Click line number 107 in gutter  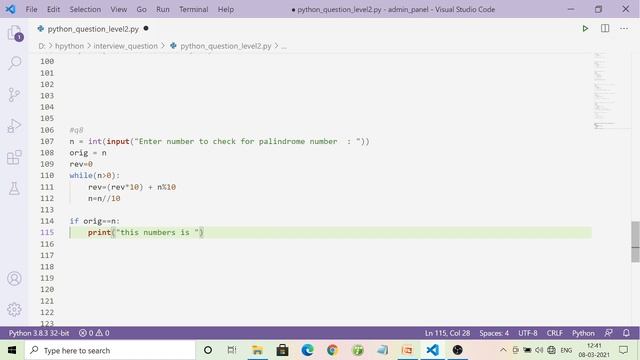pos(47,141)
